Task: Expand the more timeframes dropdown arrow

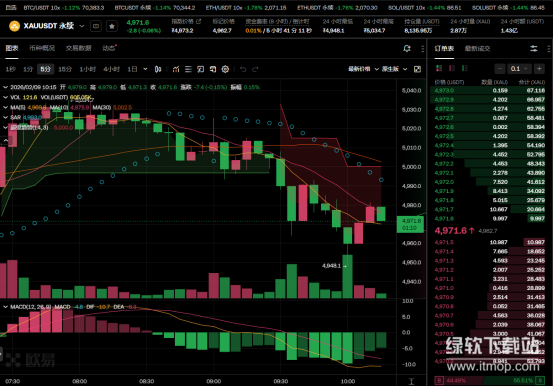Action: (145, 69)
